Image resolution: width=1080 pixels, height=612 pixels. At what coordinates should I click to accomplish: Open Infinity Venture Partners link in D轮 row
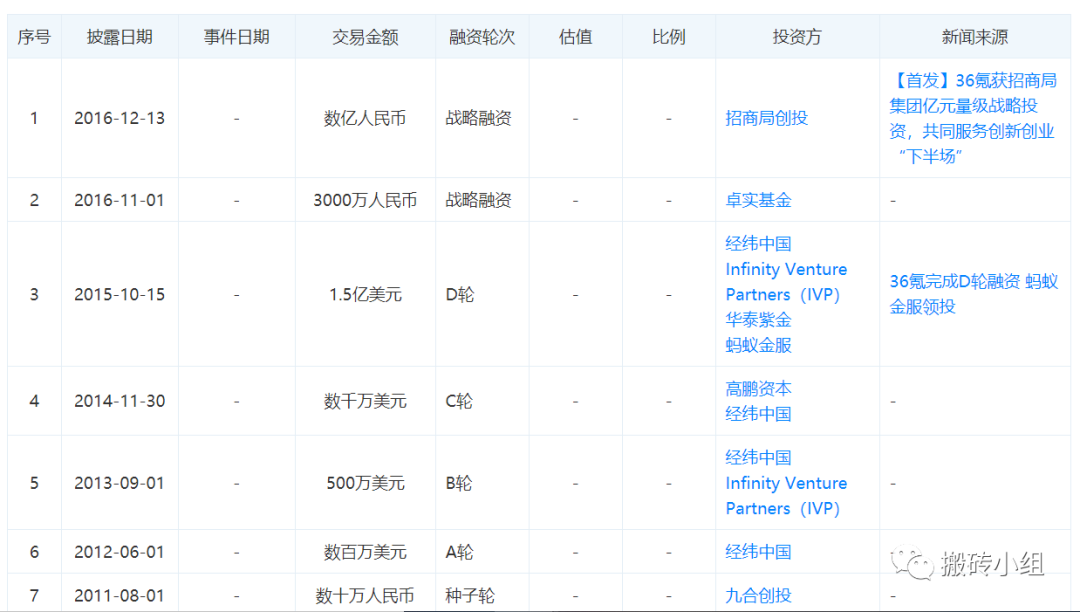[x=786, y=282]
